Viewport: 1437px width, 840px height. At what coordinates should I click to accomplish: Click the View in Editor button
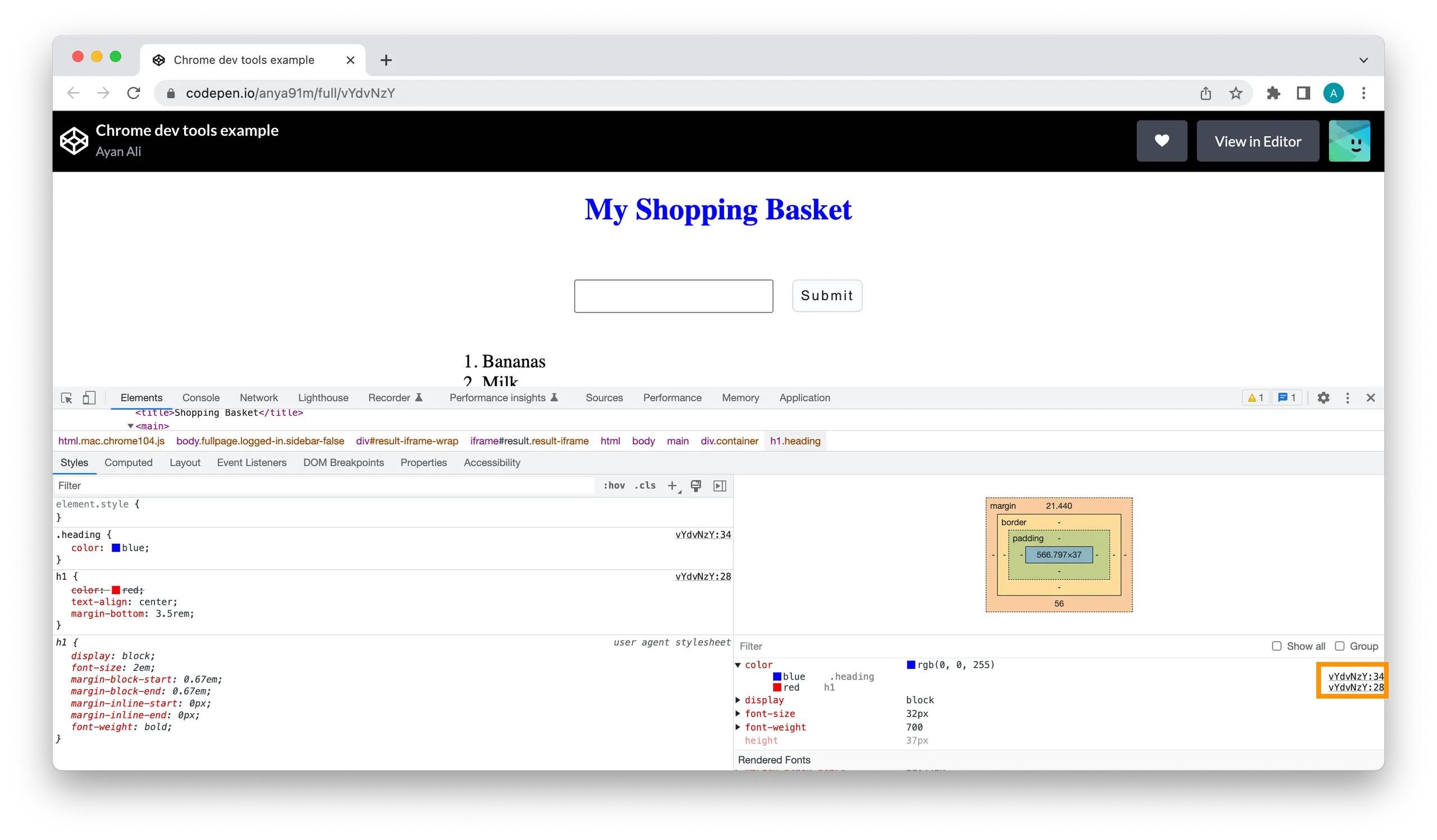(x=1258, y=140)
